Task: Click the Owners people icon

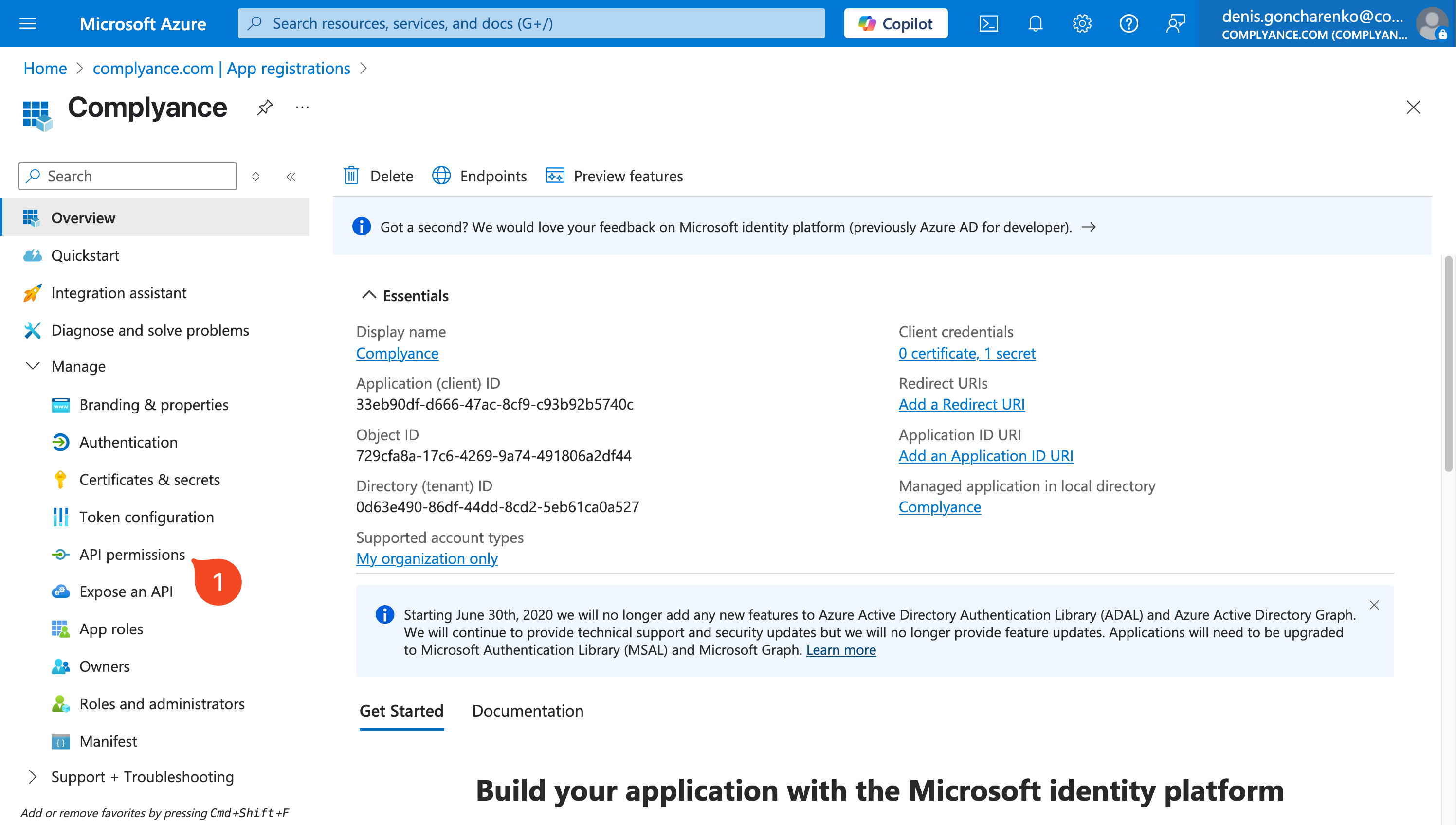Action: tap(60, 666)
